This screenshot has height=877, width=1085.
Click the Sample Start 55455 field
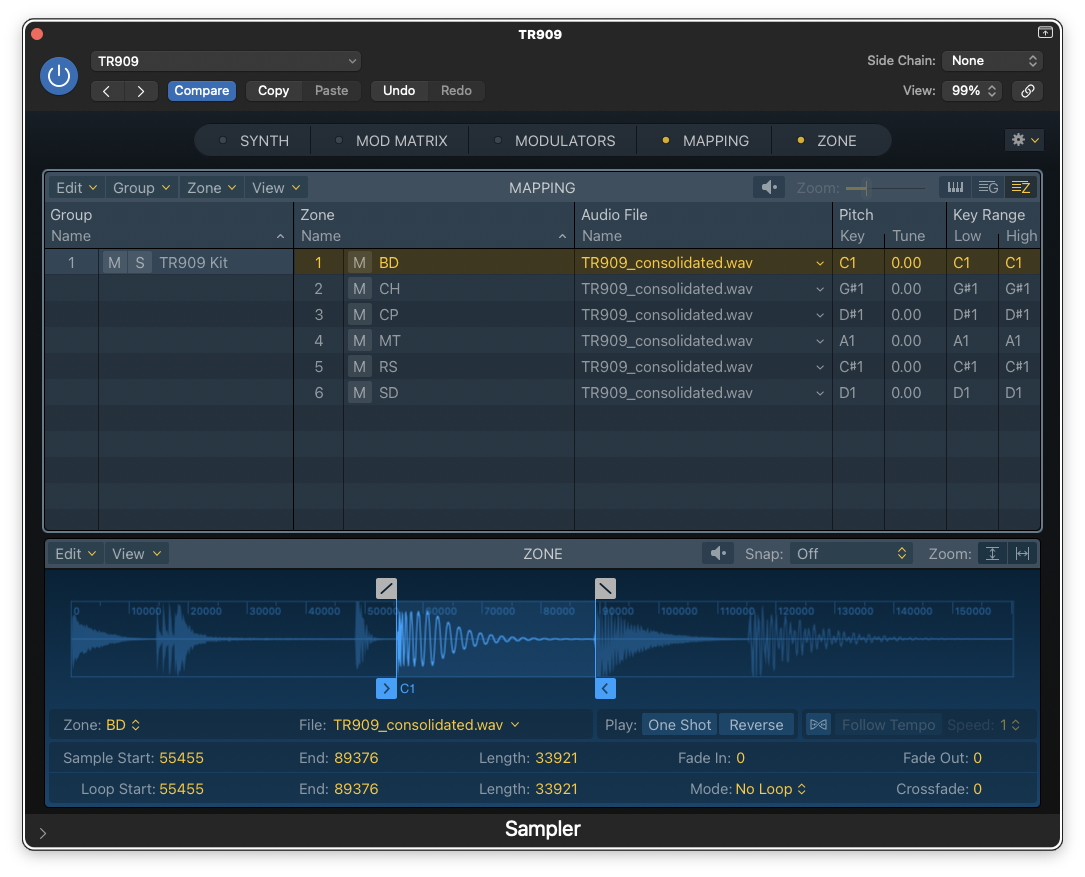pyautogui.click(x=181, y=758)
